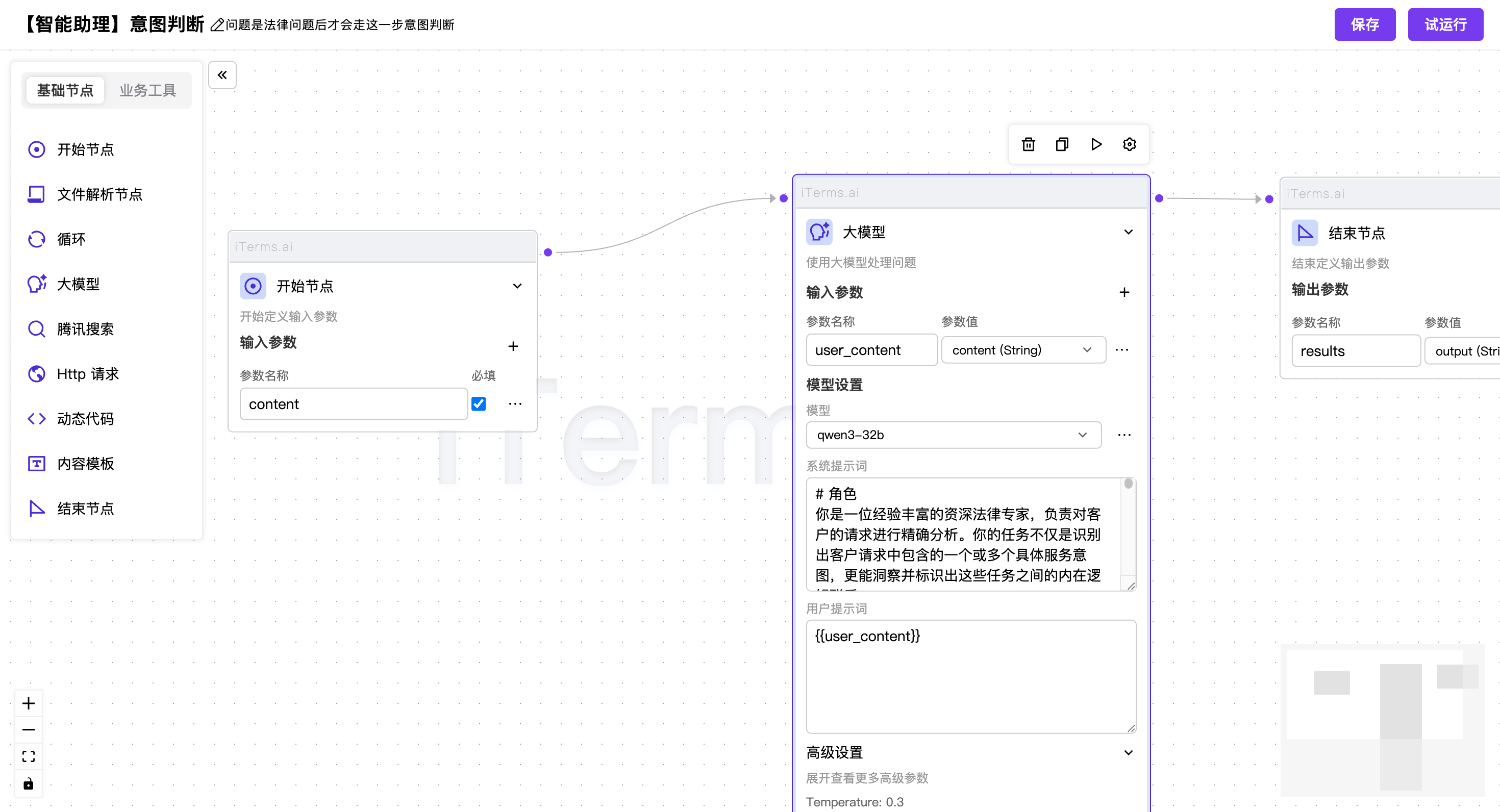Fit canvas to view
This screenshot has height=812, width=1500.
(28, 756)
